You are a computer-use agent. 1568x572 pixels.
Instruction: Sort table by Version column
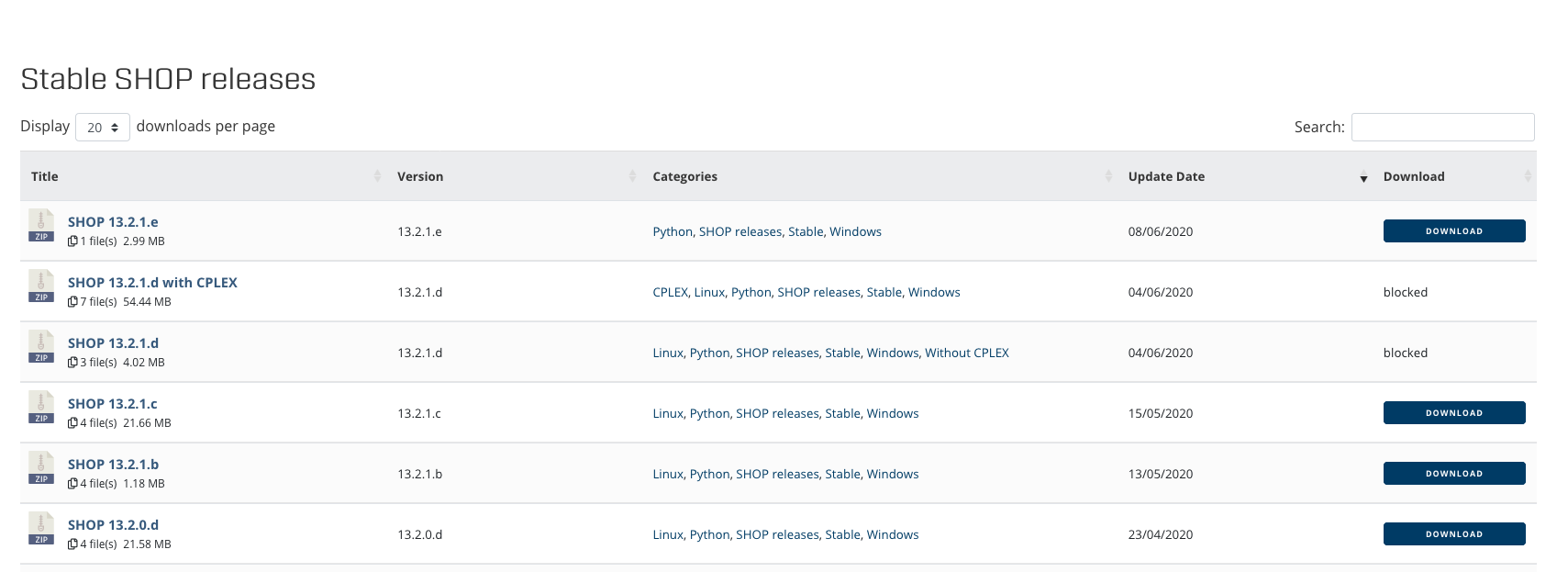(515, 176)
